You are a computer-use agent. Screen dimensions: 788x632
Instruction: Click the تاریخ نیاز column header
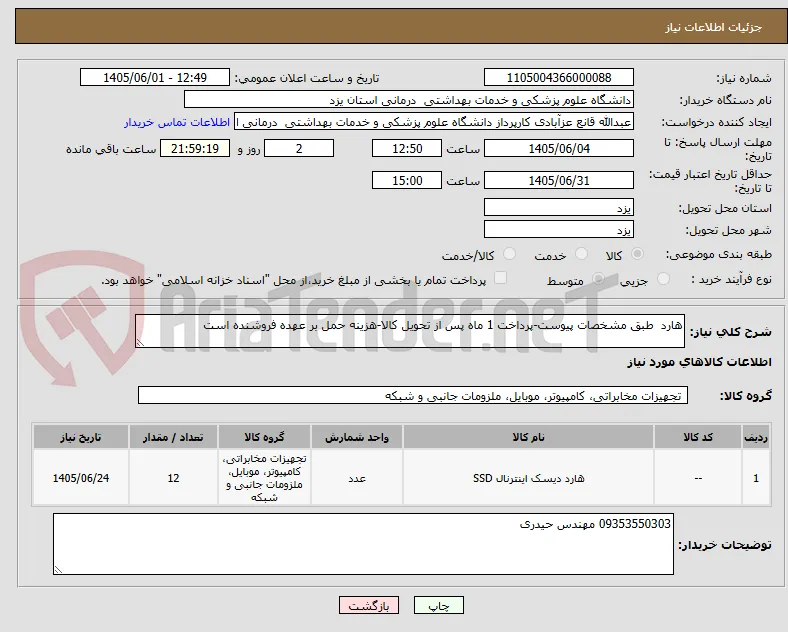[81, 437]
